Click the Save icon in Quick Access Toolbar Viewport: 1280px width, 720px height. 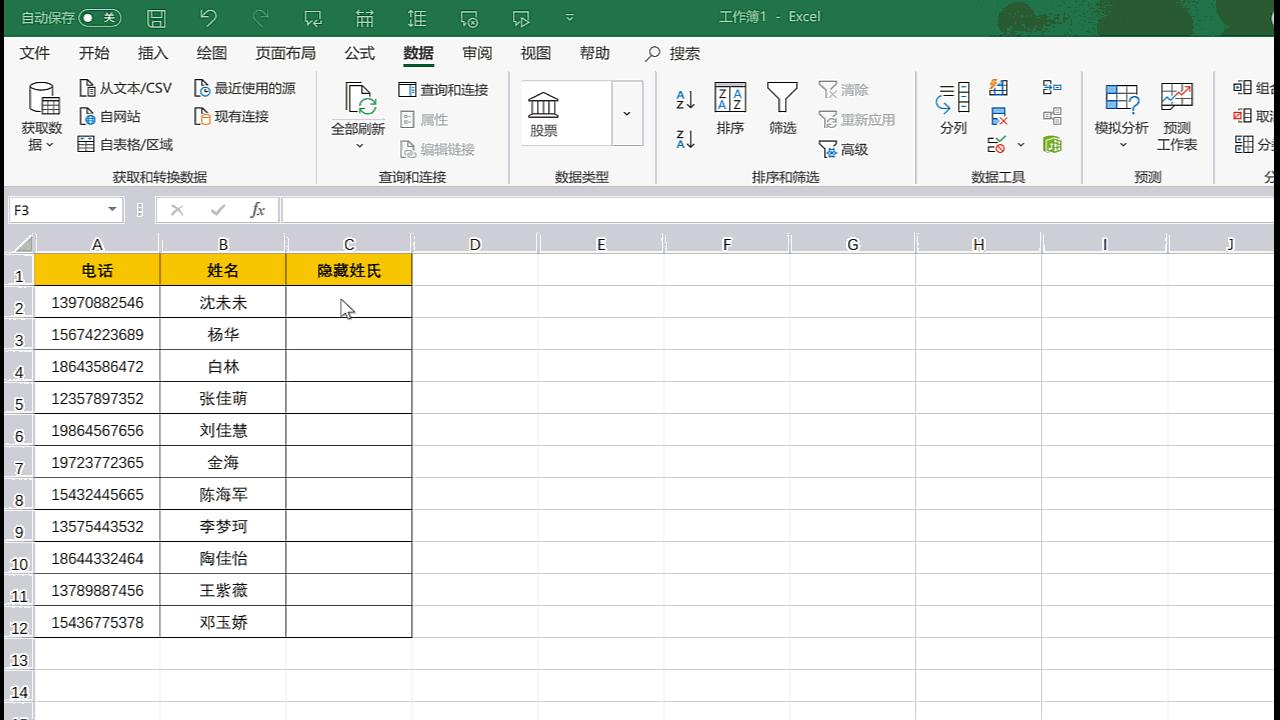click(x=155, y=16)
